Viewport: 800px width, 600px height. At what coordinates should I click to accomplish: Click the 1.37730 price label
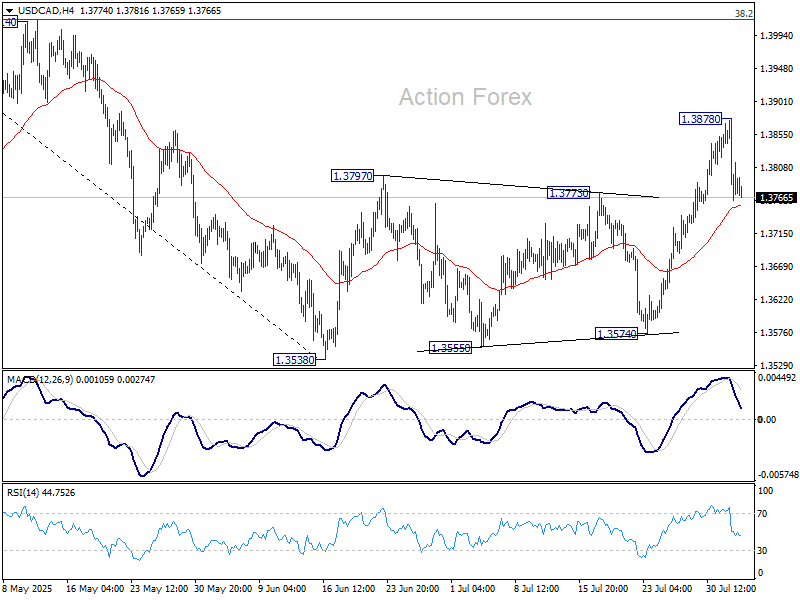pos(568,192)
